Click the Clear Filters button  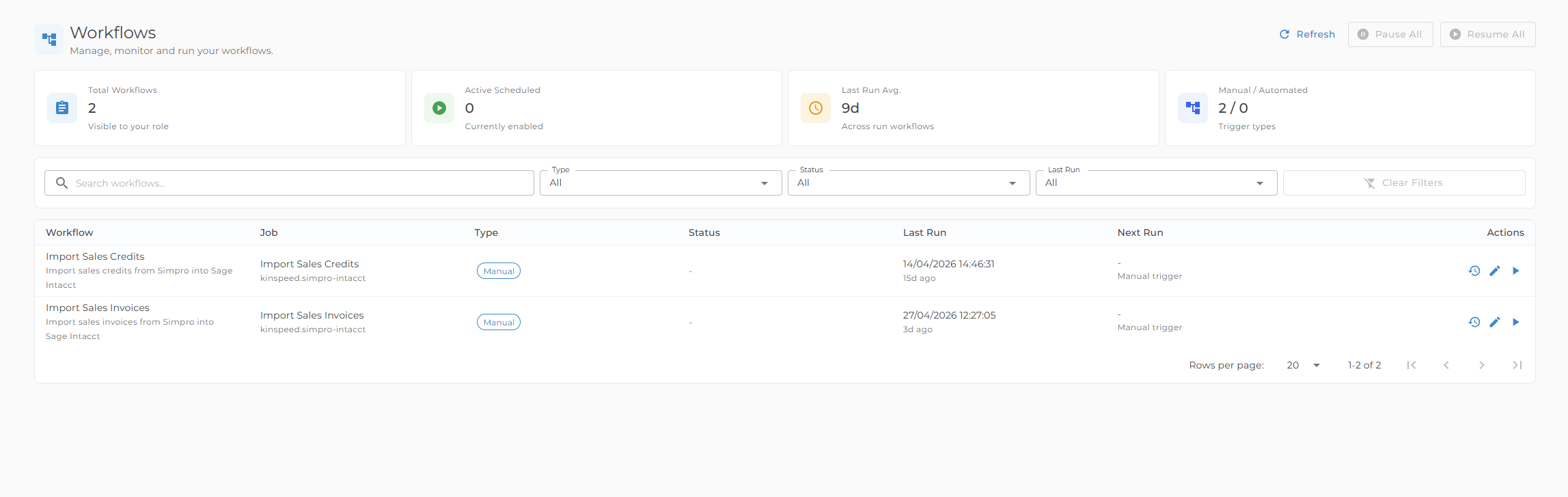[1404, 183]
